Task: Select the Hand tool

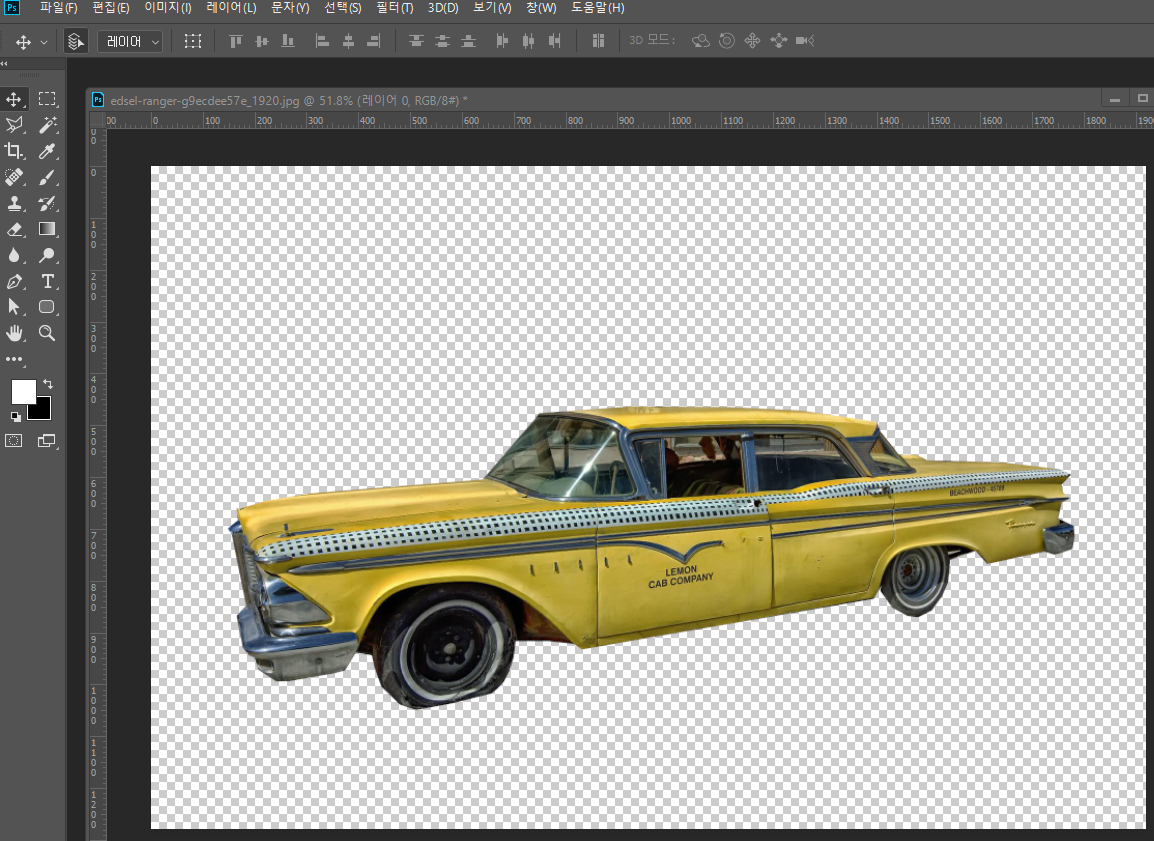Action: point(14,333)
